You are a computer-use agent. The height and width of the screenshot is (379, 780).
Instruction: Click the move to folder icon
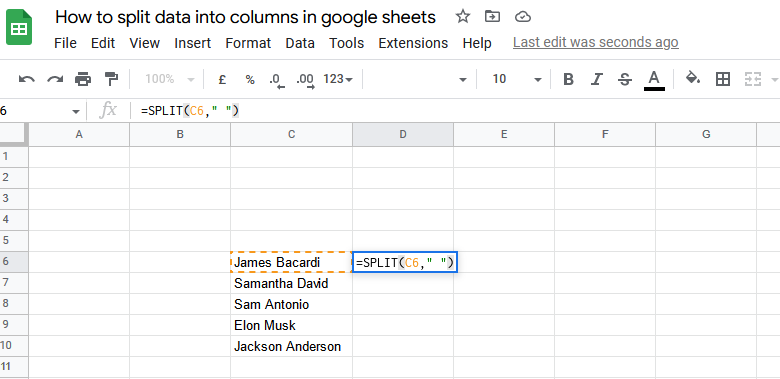coord(492,17)
